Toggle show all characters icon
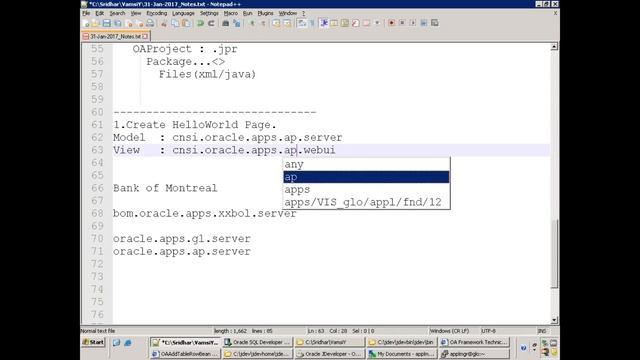 click(x=311, y=23)
